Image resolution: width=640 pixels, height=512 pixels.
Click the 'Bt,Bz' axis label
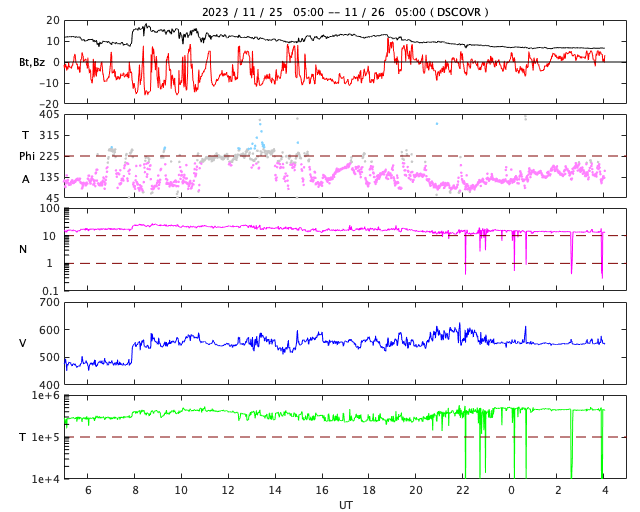[32, 62]
